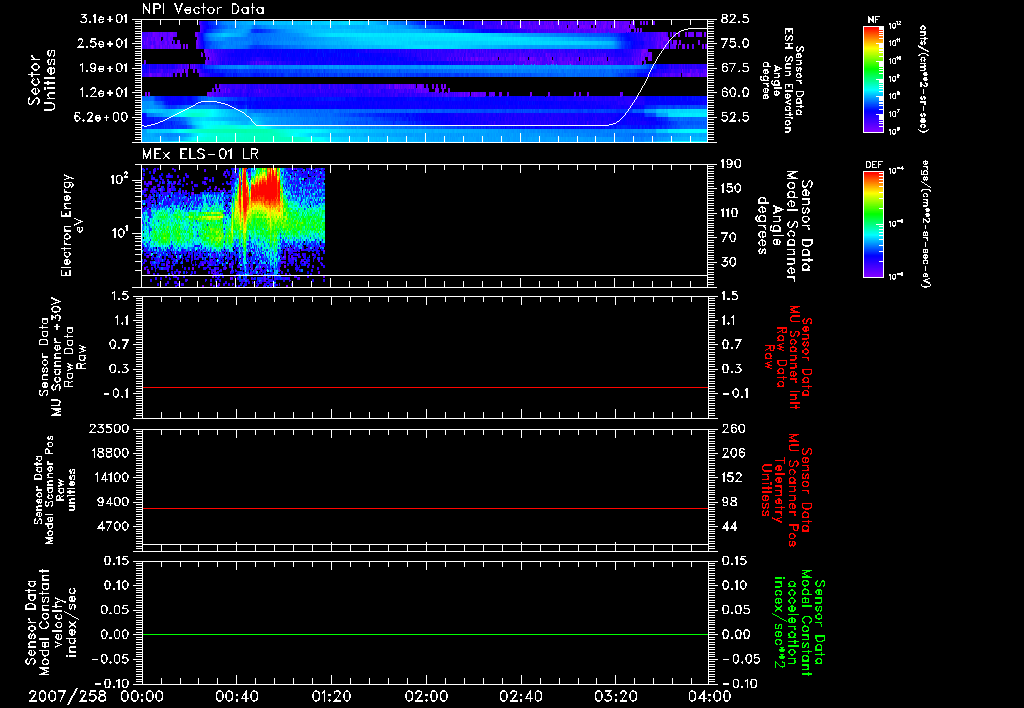1024x708 pixels.
Task: Click the "00:40" time axis label
Action: 236,696
